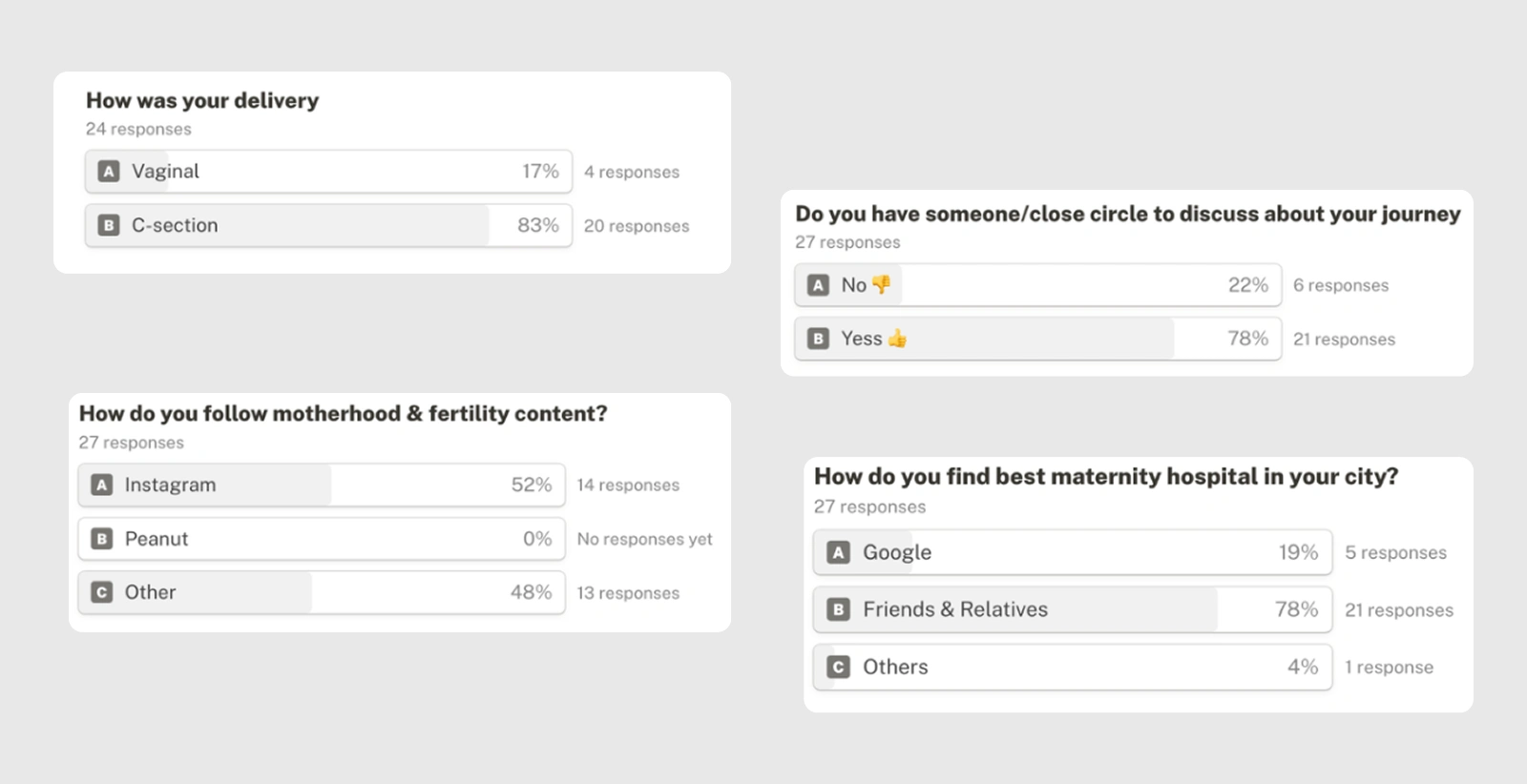Click the motherhood & fertility content question title
This screenshot has width=1527, height=784.
pos(343,413)
